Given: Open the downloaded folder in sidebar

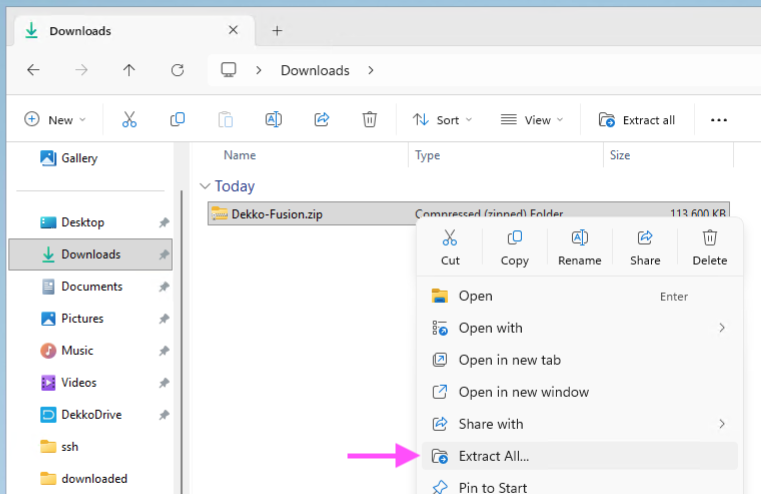Looking at the screenshot, I should [x=90, y=478].
